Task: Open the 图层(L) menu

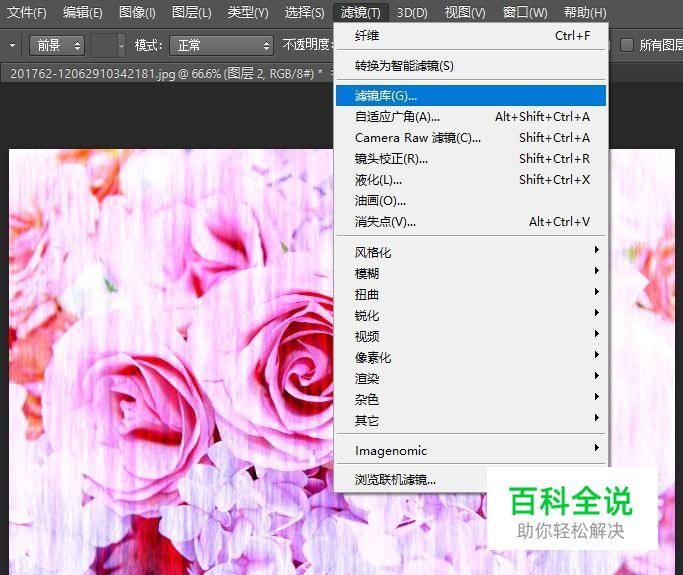Action: pyautogui.click(x=192, y=12)
